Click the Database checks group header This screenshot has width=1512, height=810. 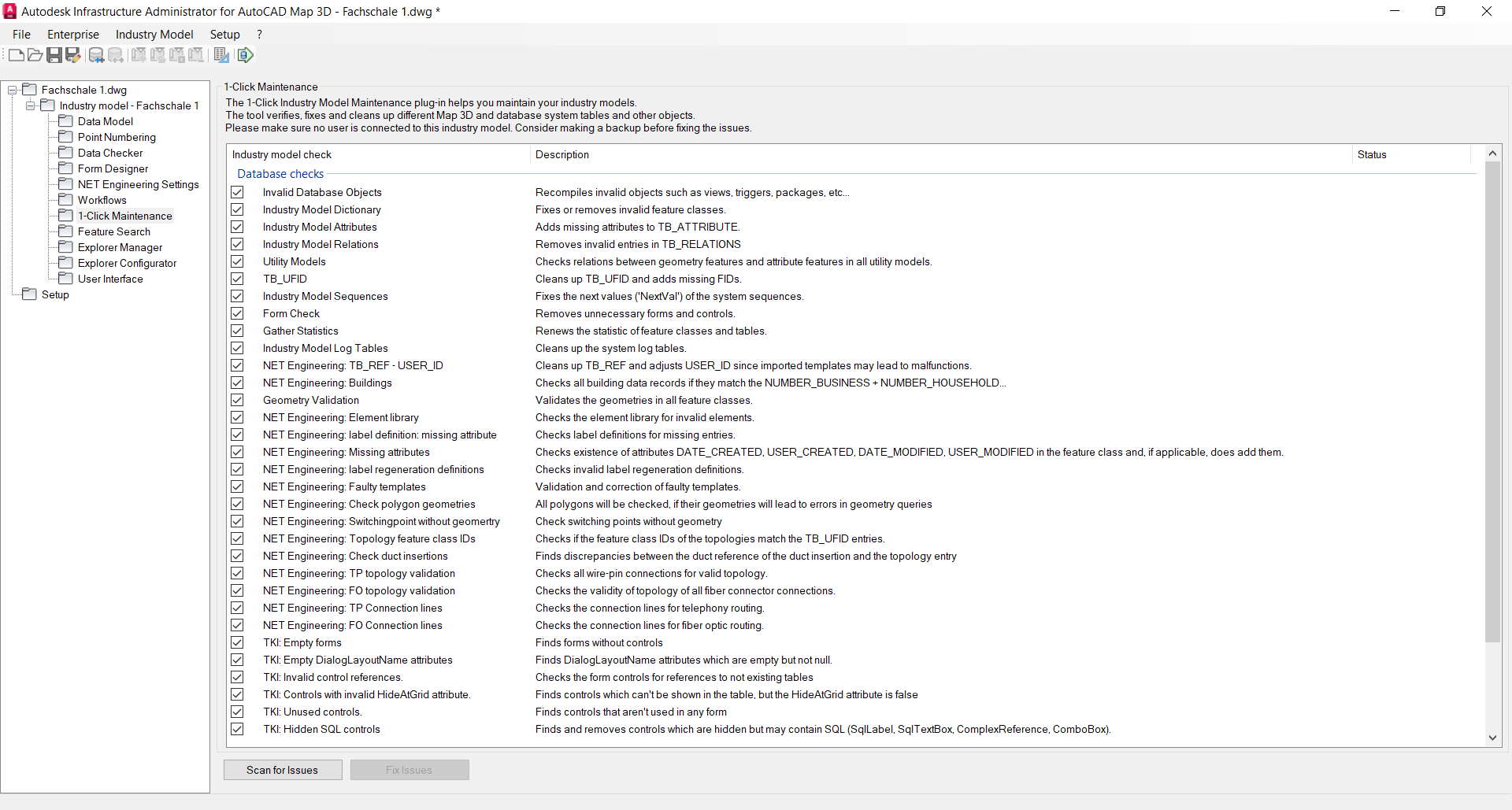click(280, 174)
